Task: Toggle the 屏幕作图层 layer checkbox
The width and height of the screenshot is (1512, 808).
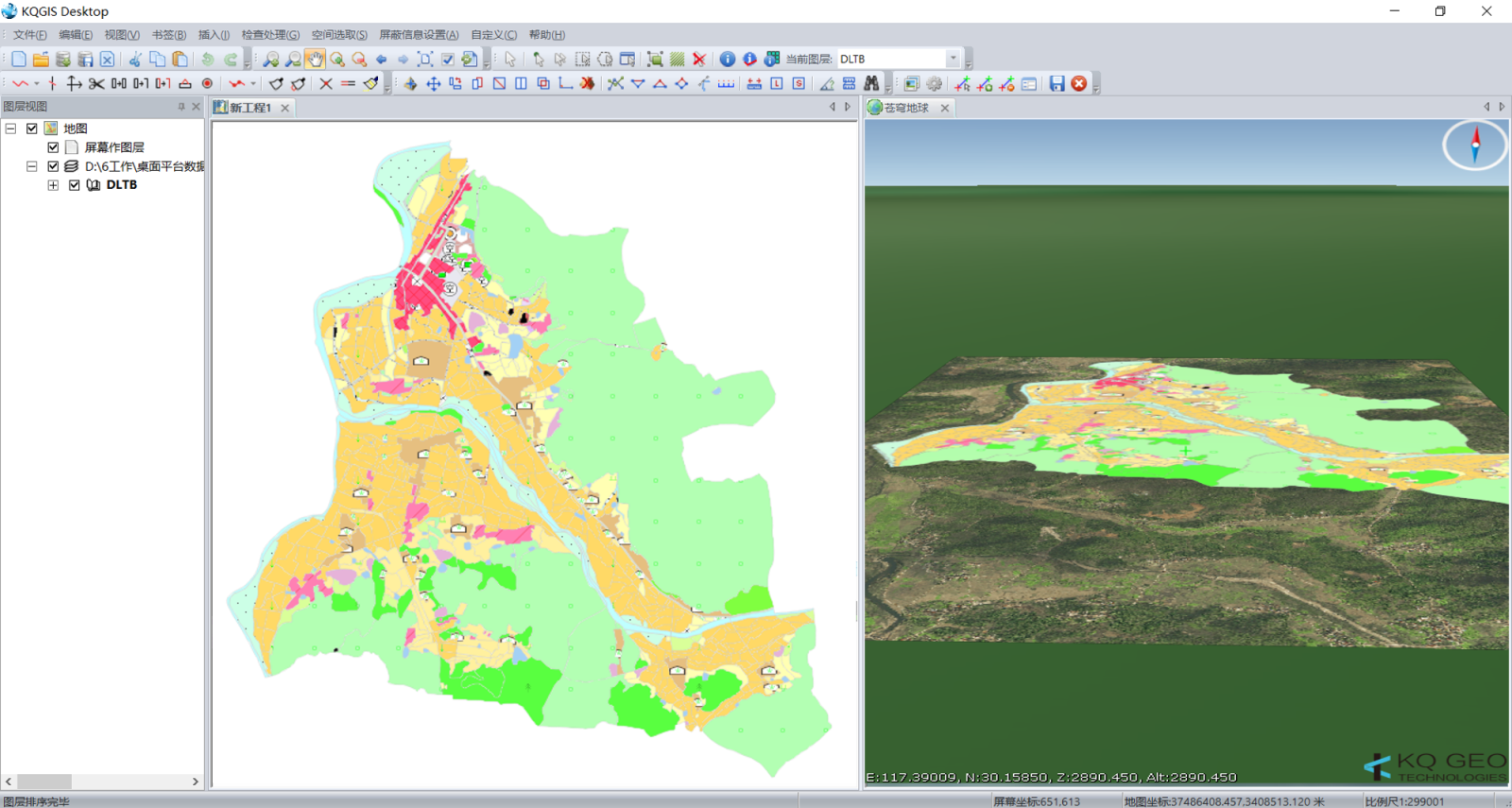Action: pos(53,147)
